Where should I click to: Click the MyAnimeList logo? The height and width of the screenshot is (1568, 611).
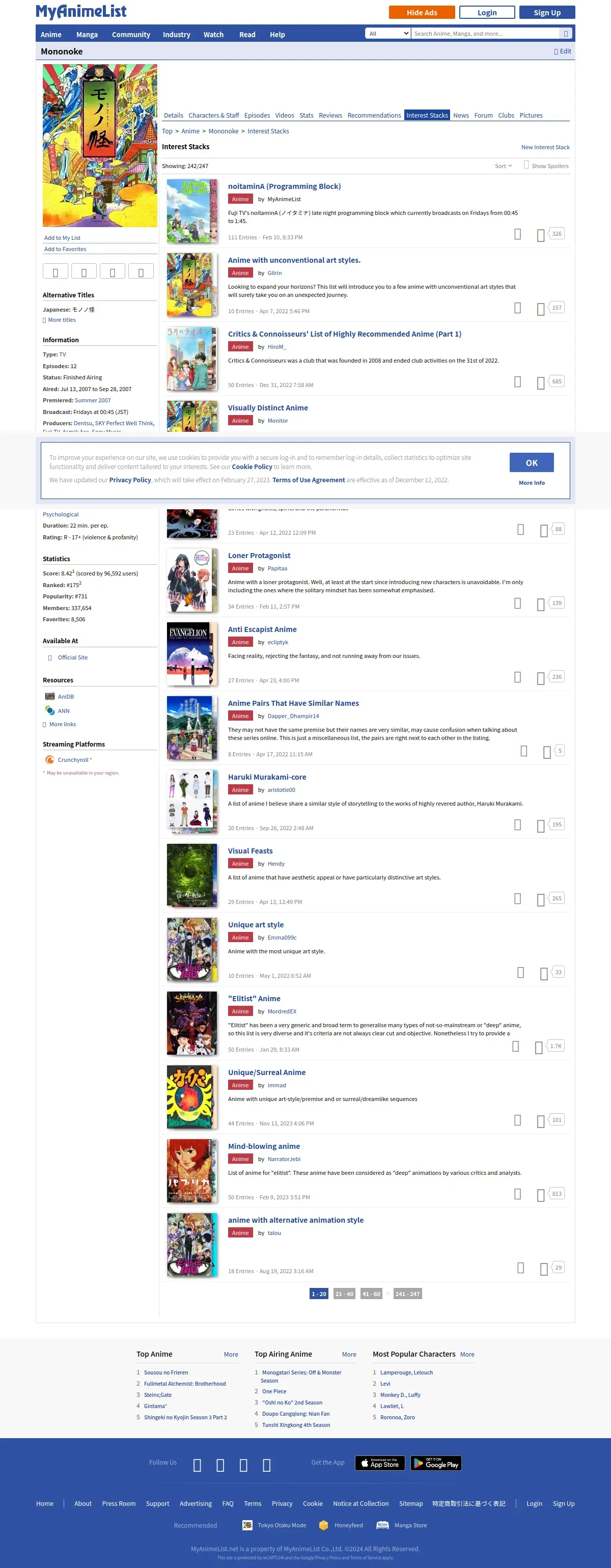(81, 12)
